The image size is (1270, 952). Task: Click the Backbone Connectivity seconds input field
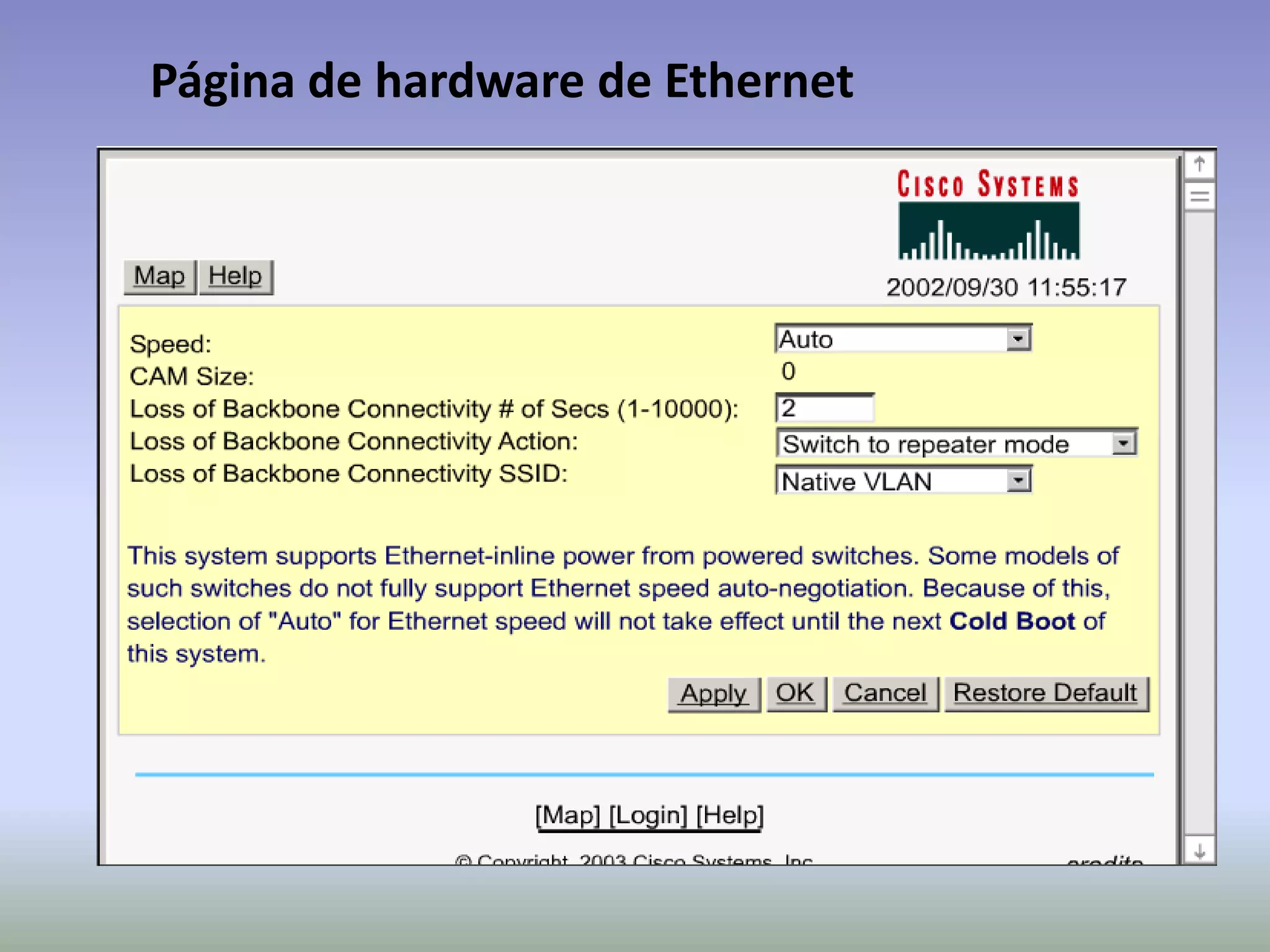click(825, 408)
